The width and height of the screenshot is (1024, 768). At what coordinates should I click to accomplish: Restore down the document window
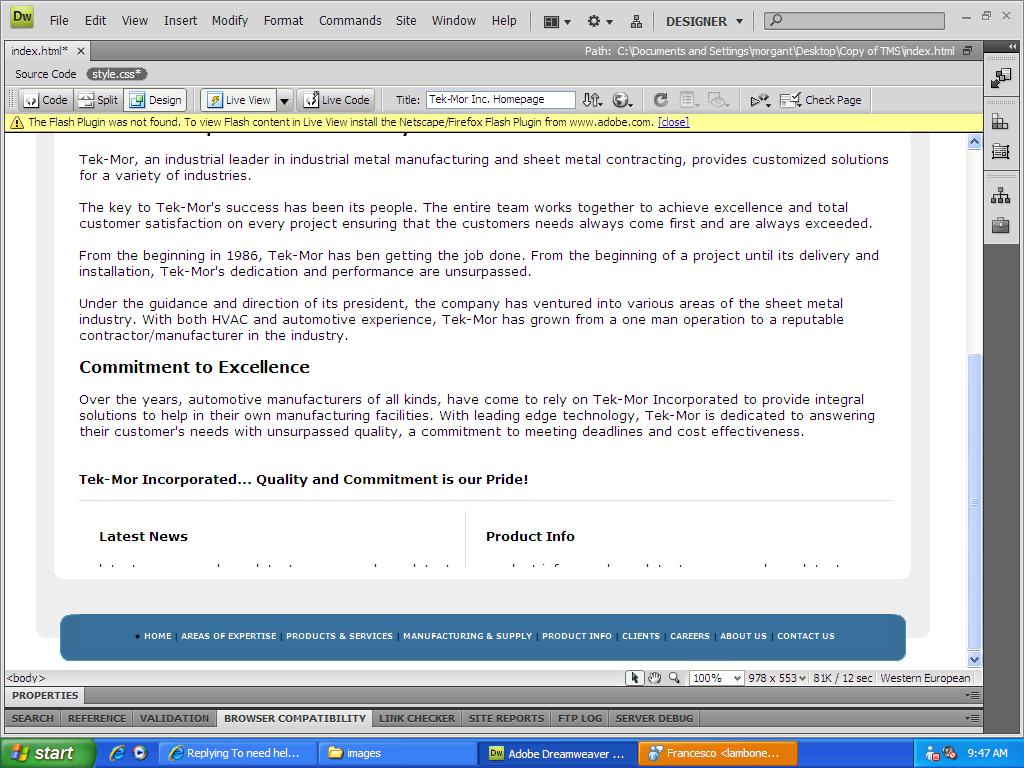tap(968, 51)
